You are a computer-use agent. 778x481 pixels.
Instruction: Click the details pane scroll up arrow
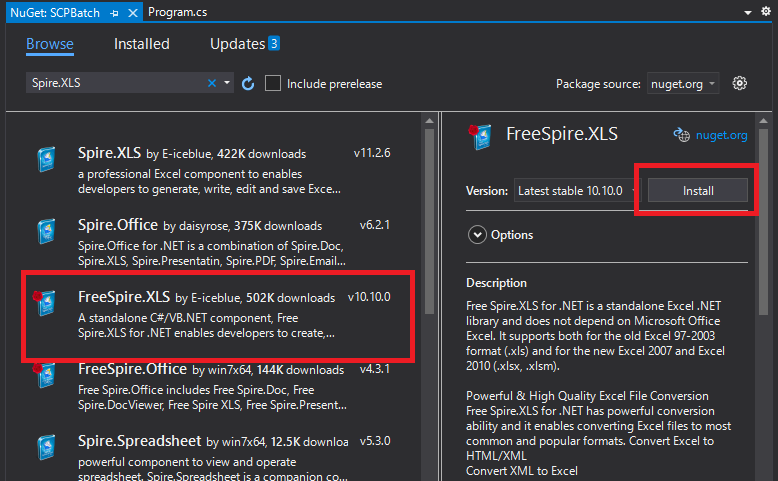point(764,121)
